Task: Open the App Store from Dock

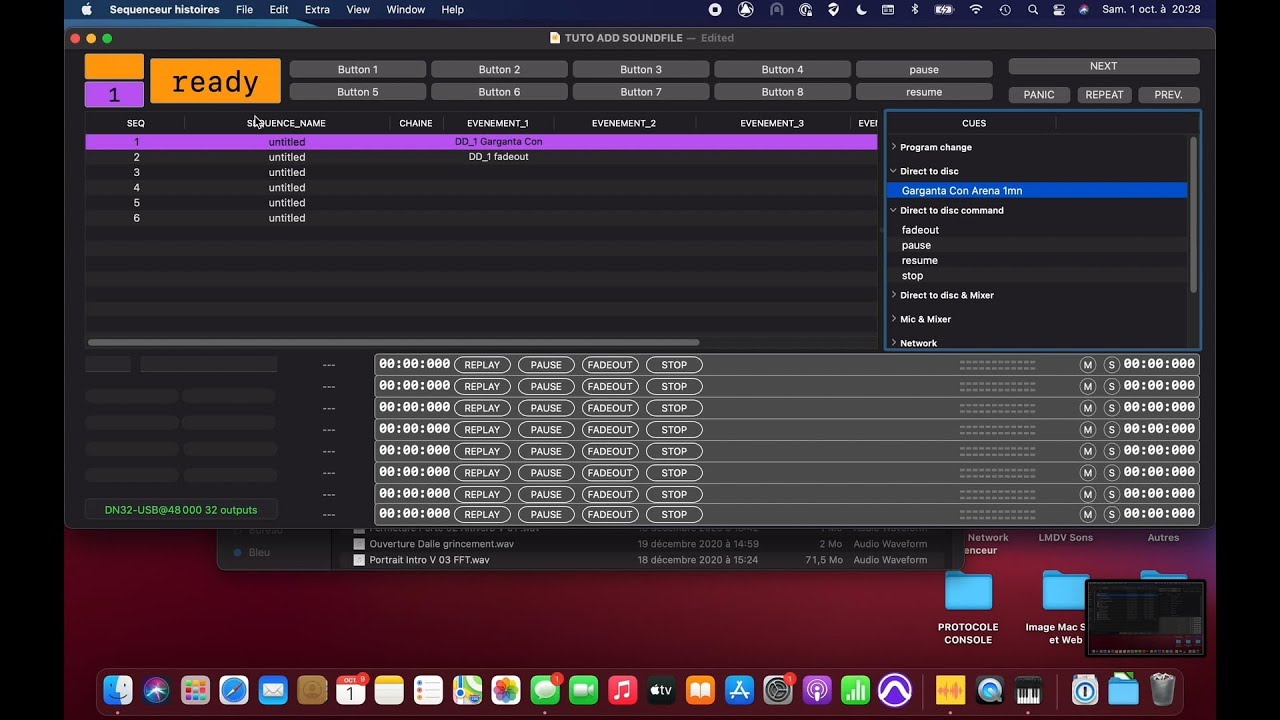Action: tap(739, 690)
